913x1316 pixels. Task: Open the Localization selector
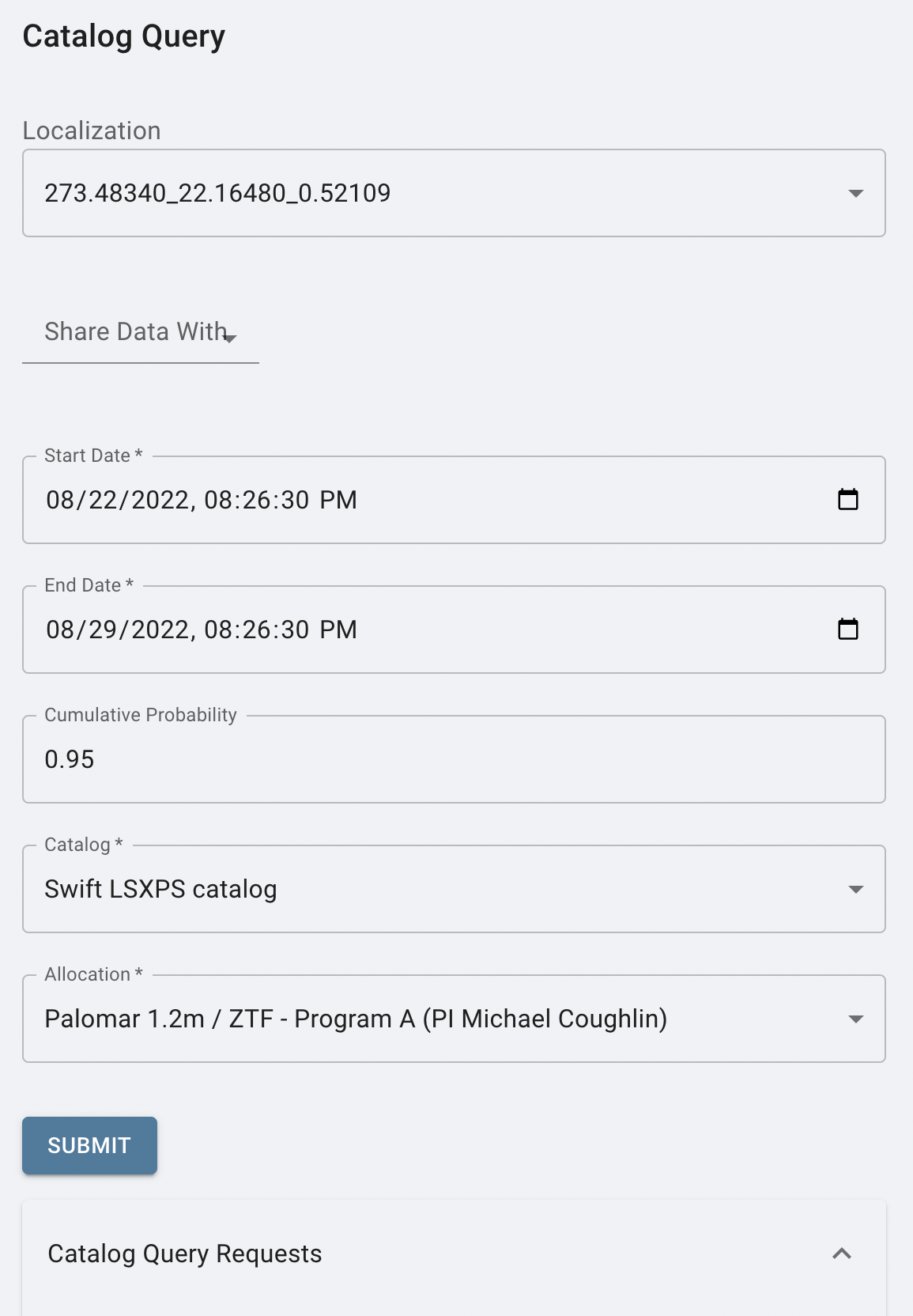click(455, 192)
